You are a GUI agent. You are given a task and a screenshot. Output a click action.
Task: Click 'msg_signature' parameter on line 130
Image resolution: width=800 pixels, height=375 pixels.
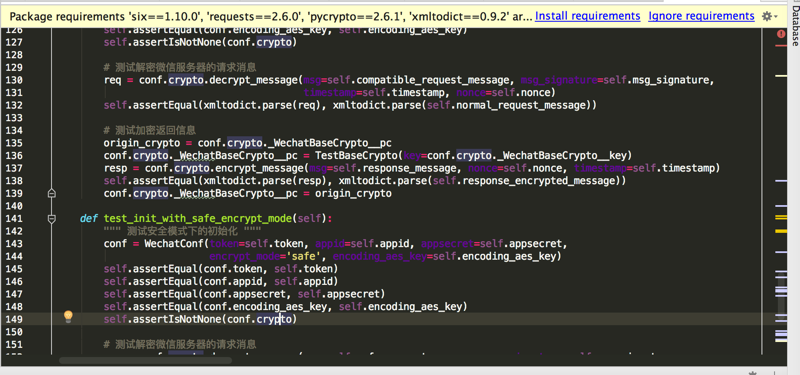[559, 80]
